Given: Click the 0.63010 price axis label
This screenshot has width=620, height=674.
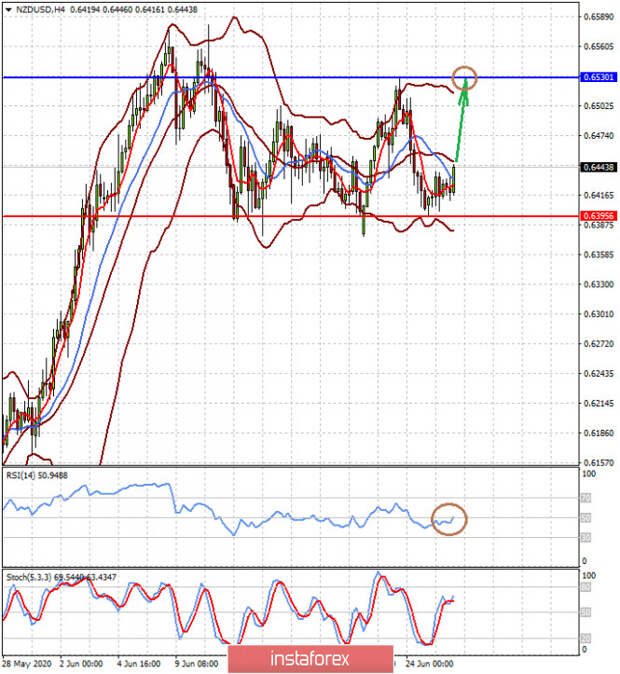Looking at the screenshot, I should click(x=599, y=314).
